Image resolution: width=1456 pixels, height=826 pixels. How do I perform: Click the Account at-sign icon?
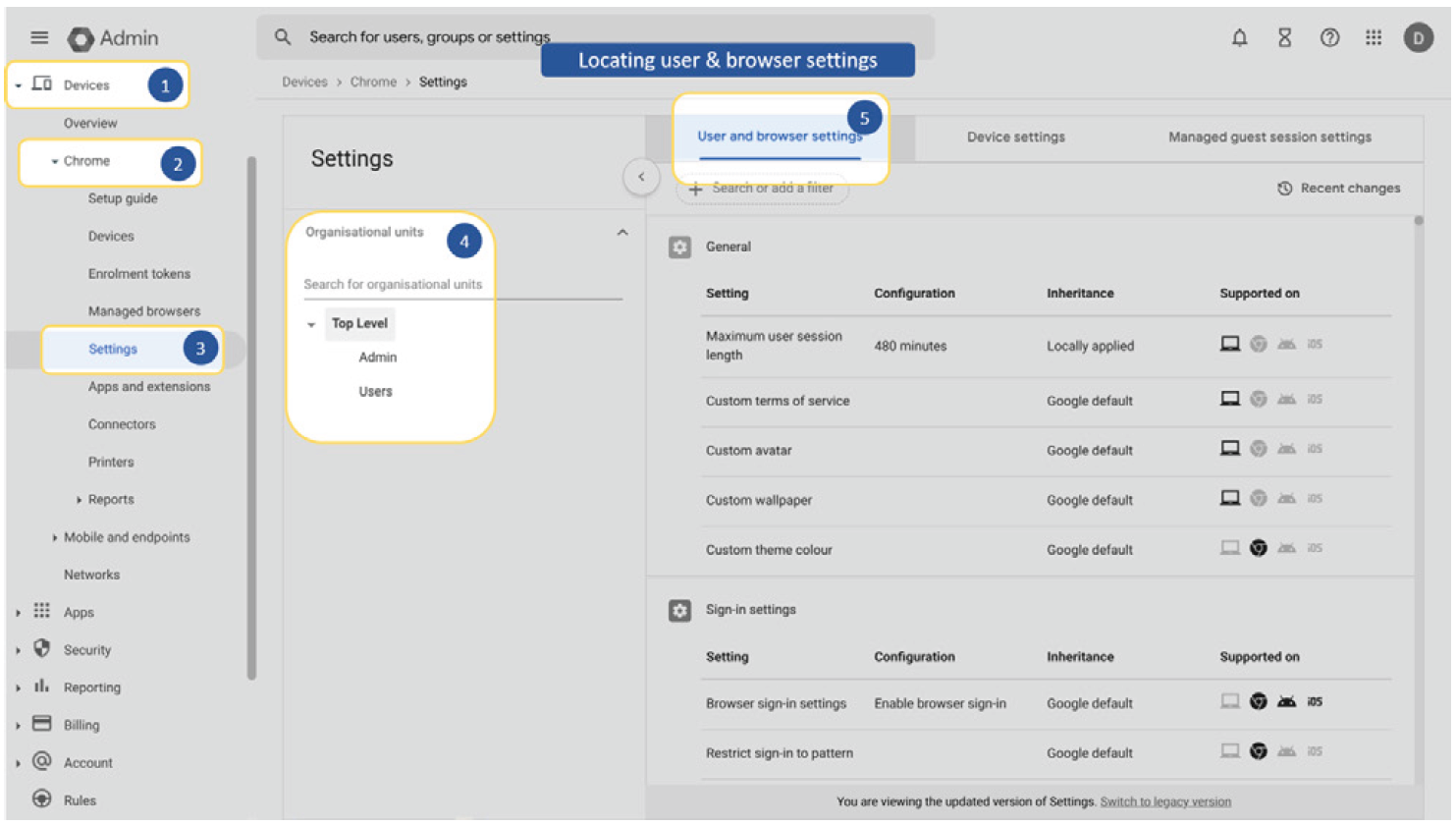(x=41, y=761)
